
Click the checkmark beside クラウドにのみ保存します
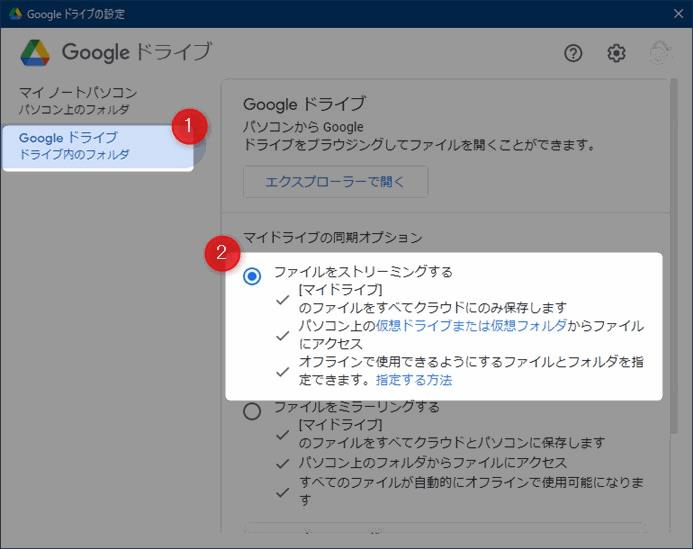[282, 300]
